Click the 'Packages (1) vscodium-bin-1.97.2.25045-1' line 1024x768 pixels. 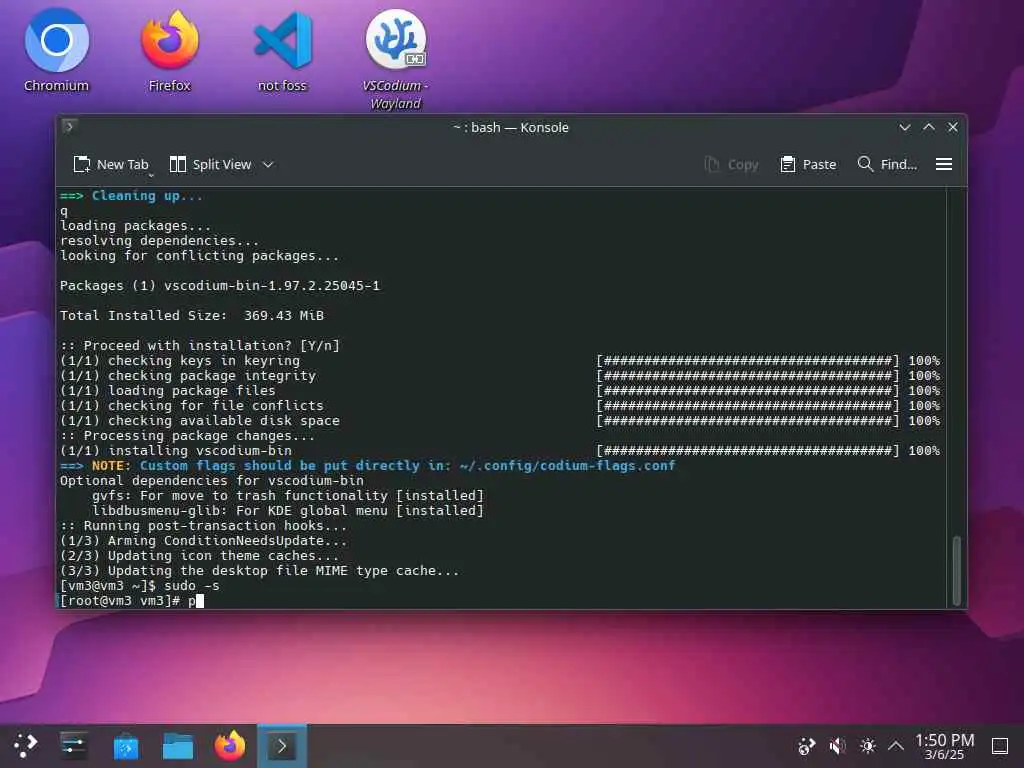click(219, 285)
